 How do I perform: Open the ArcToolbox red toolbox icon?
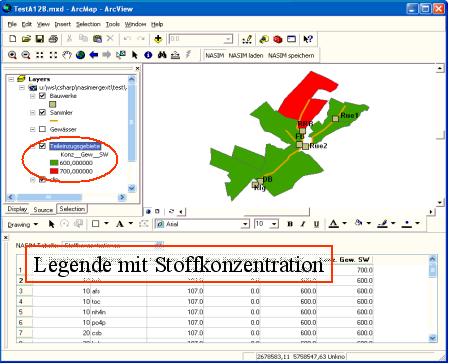(x=278, y=39)
